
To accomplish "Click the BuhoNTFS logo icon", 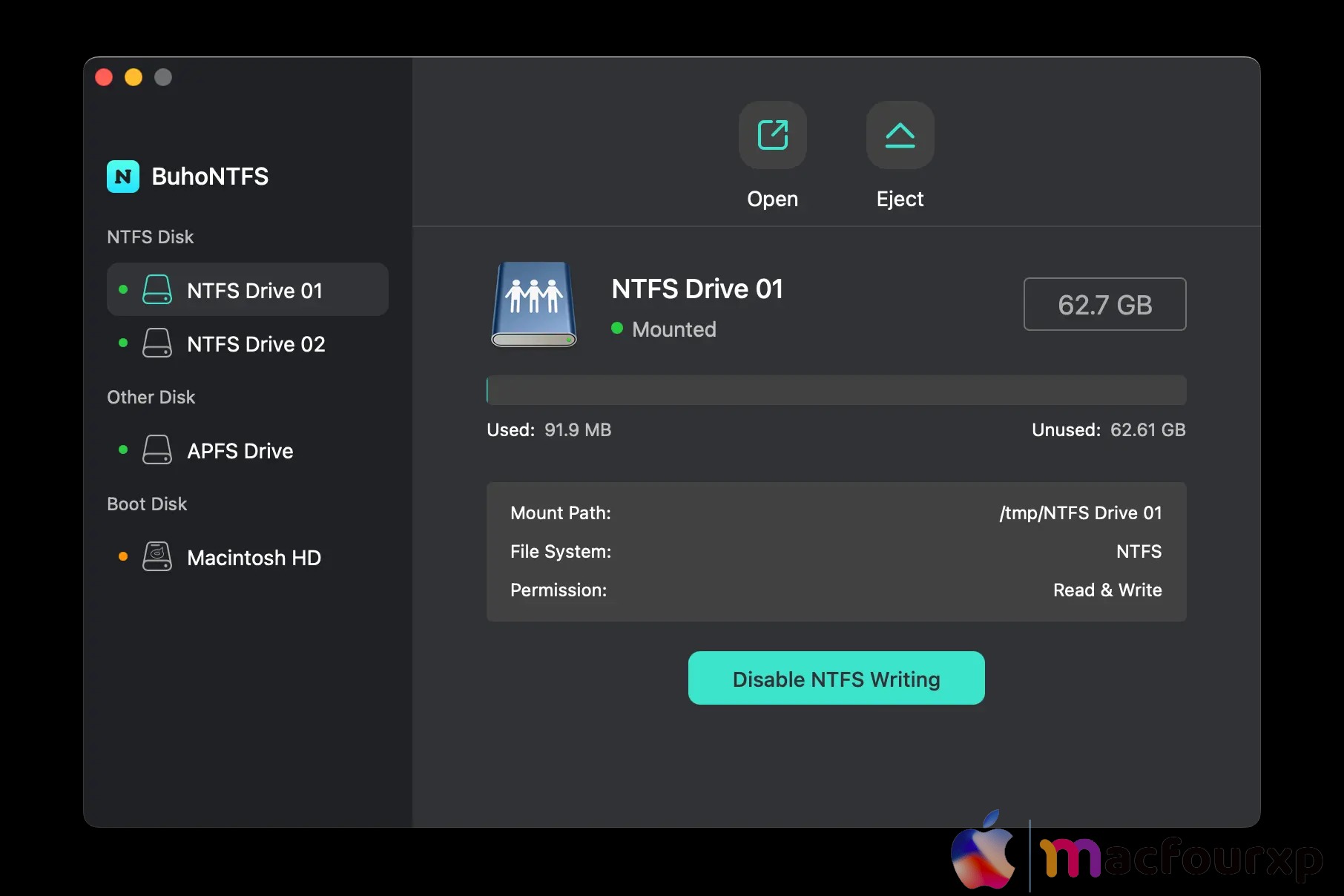I will click(x=123, y=177).
